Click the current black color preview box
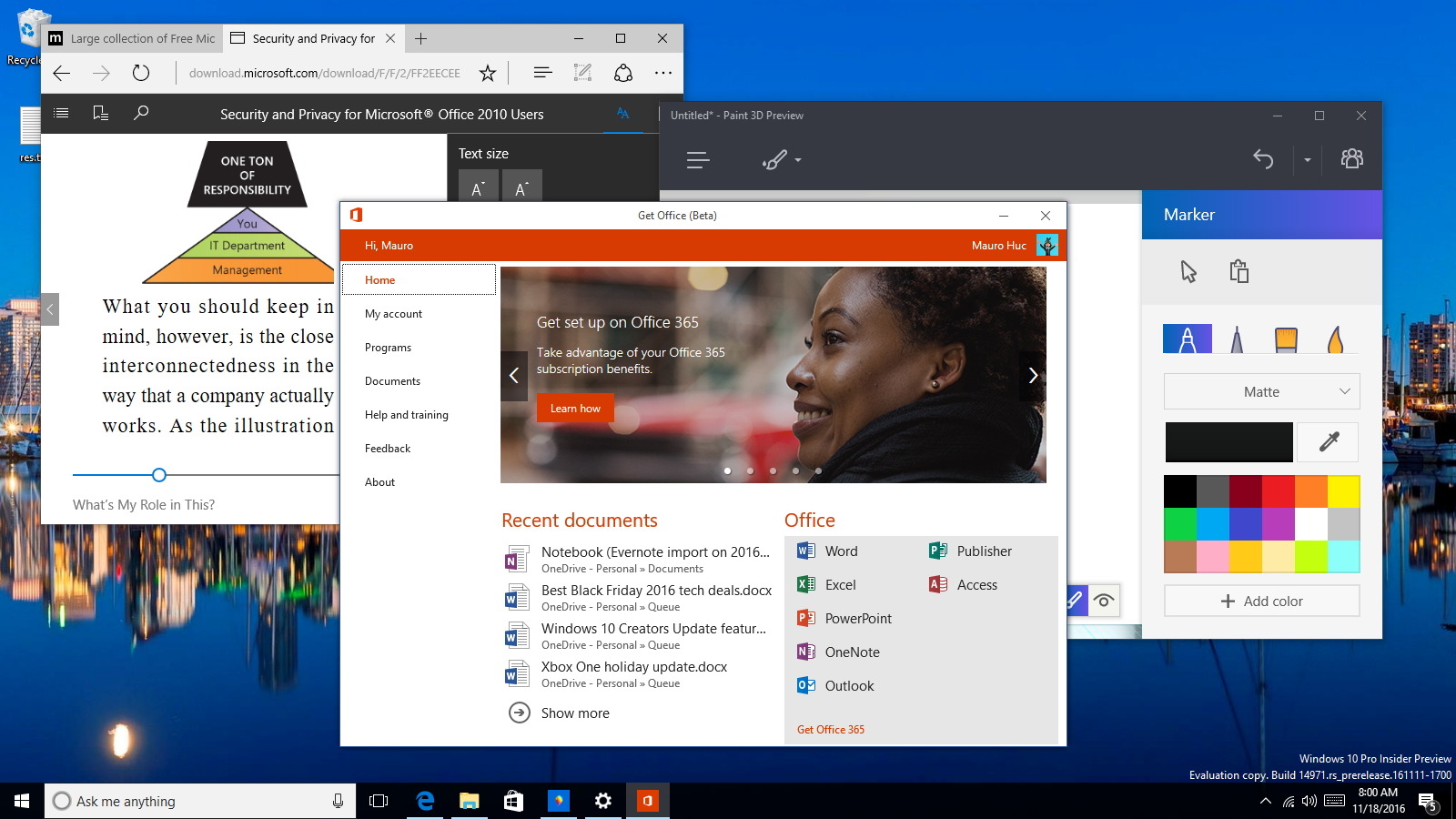Screen dimensions: 1456x819 click(x=1229, y=442)
